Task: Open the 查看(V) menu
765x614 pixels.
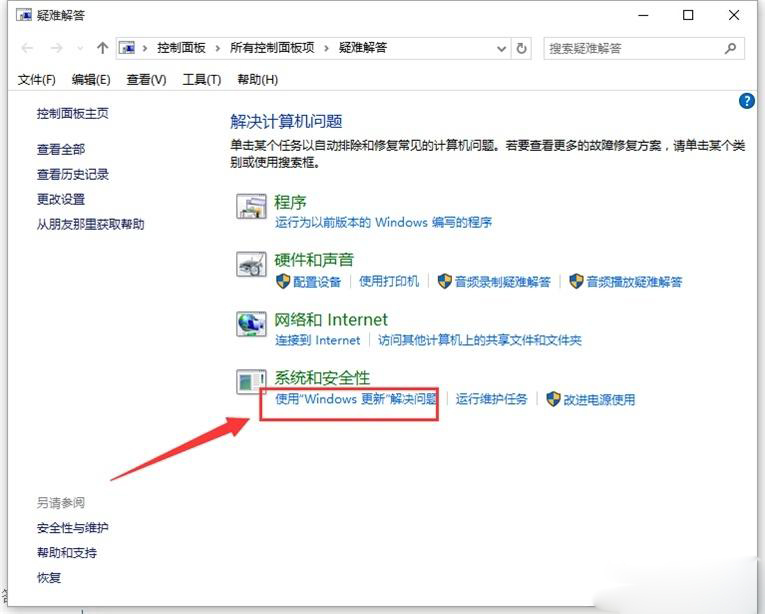Action: tap(146, 80)
